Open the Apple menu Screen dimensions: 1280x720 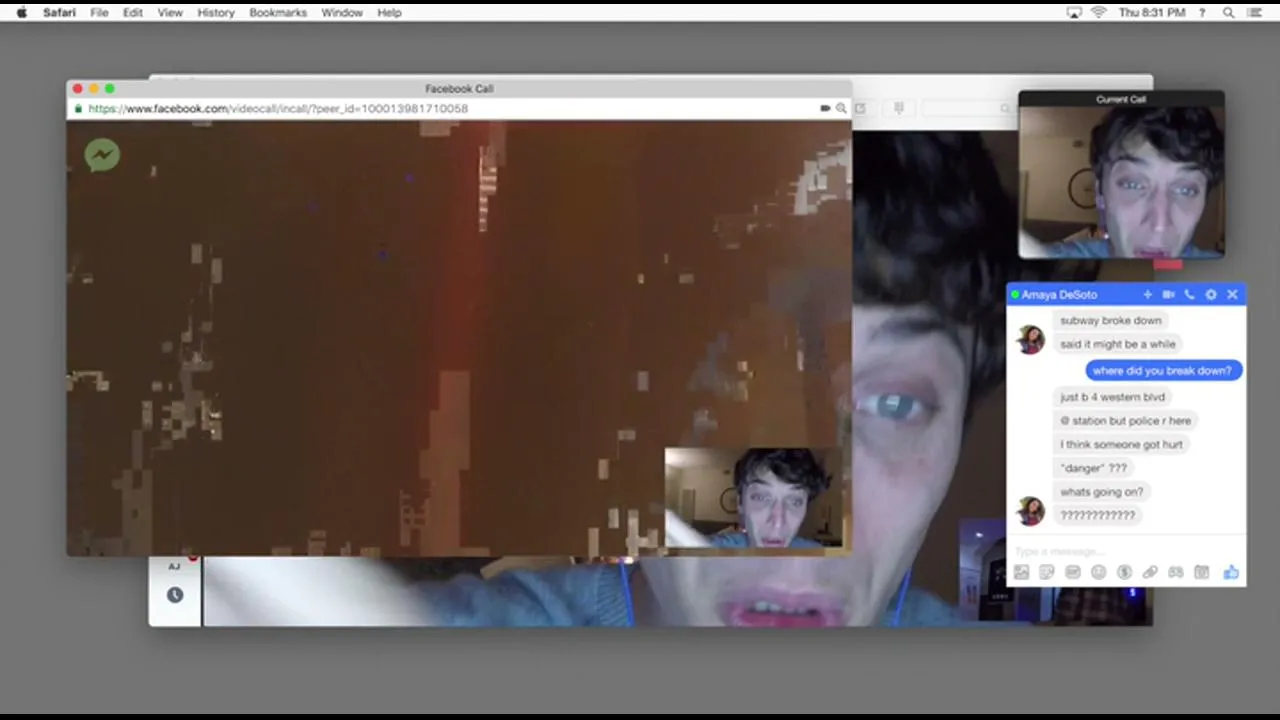tap(22, 12)
